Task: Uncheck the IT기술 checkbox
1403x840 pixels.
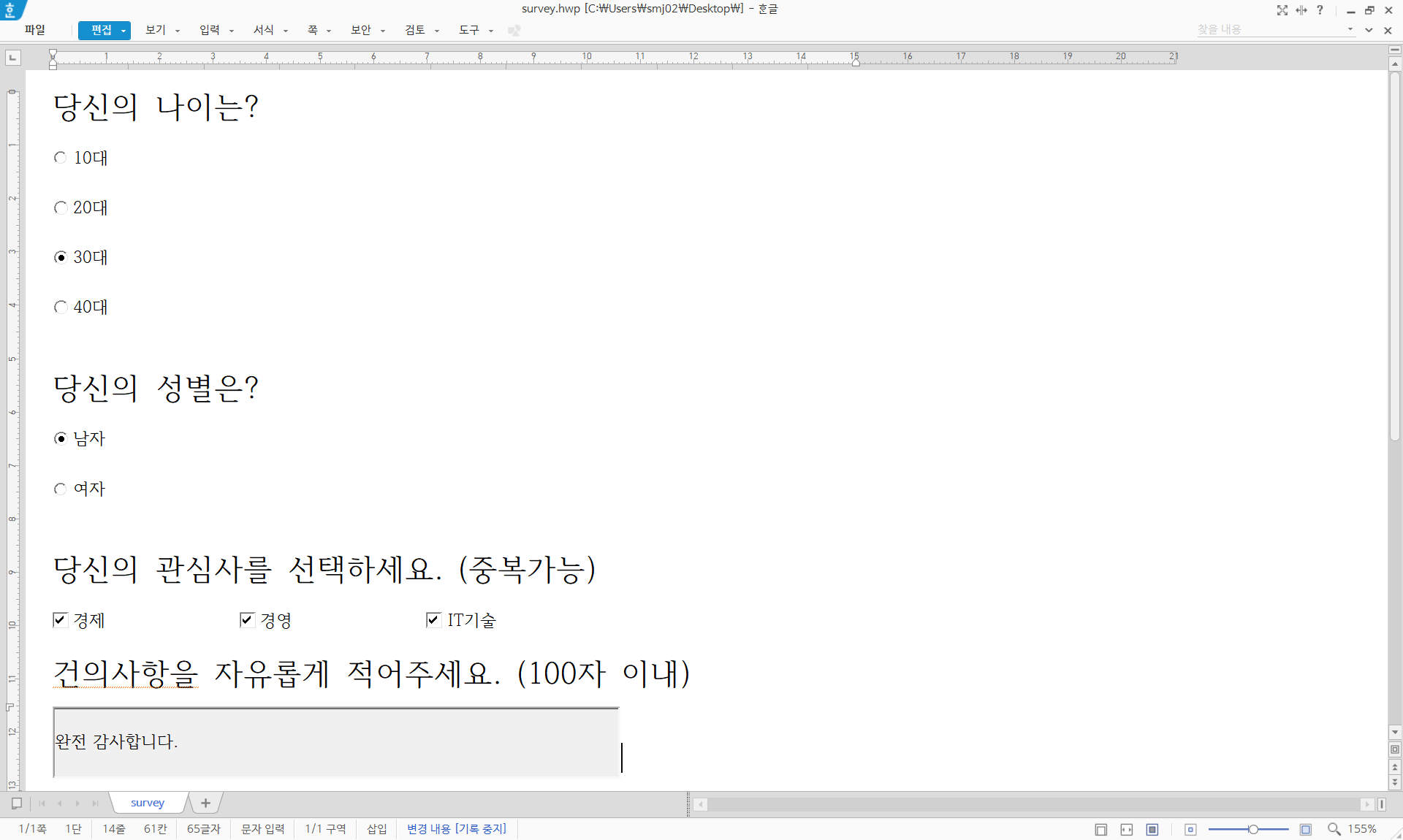Action: click(x=433, y=620)
